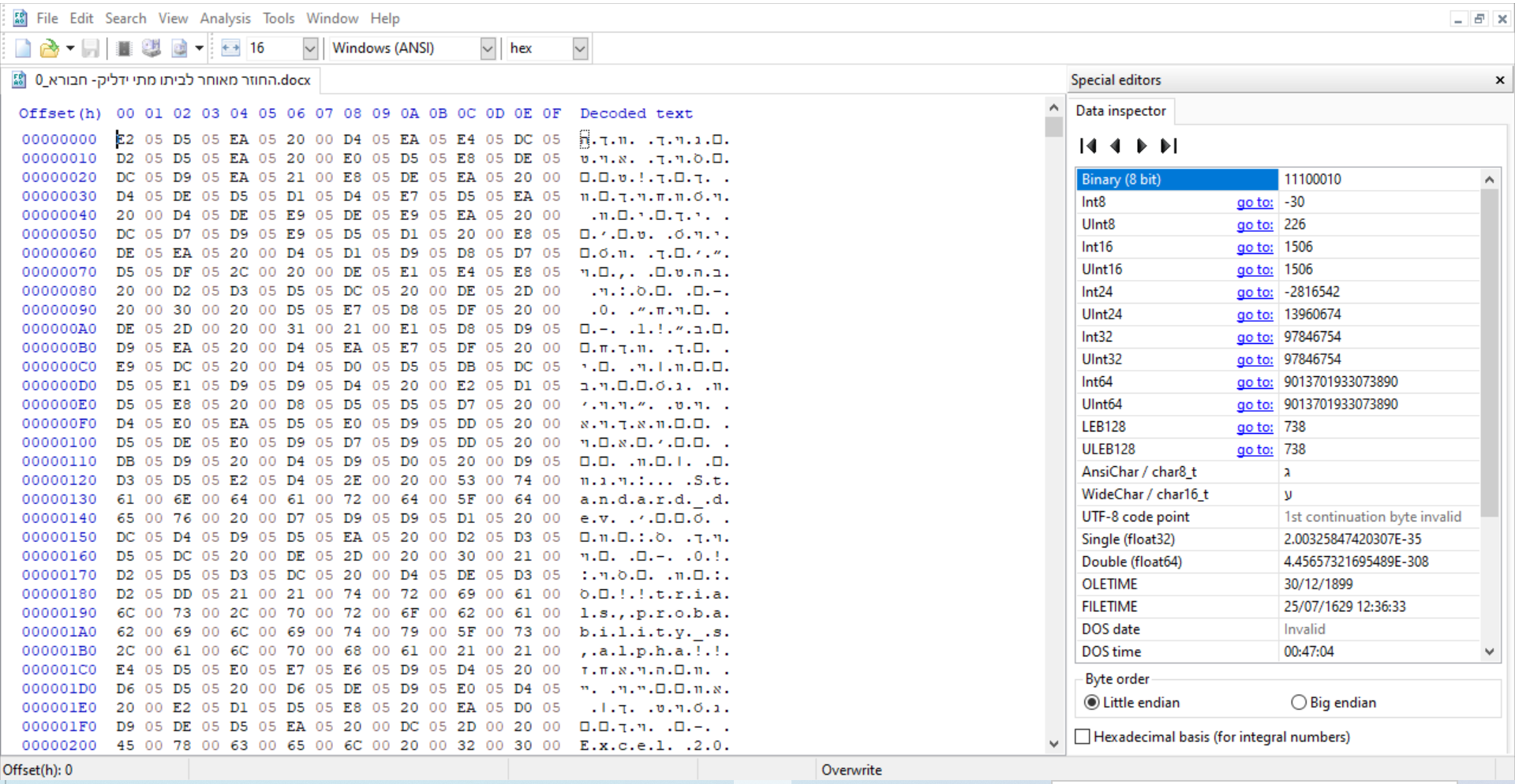
Task: Click 'go to:' link for LEB128
Action: 1255,427
